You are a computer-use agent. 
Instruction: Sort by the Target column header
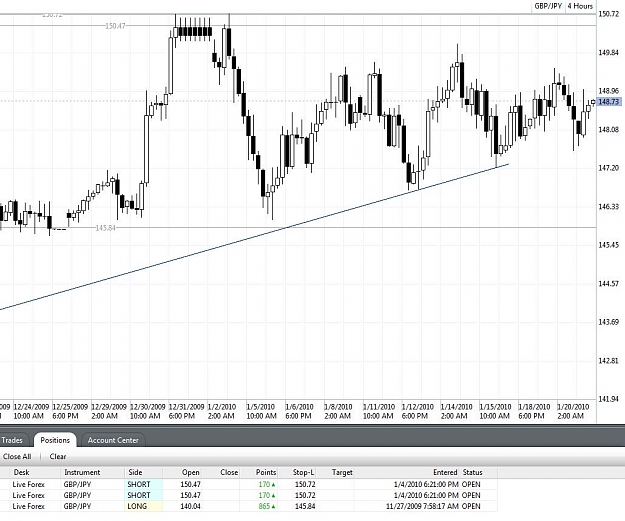tap(342, 472)
